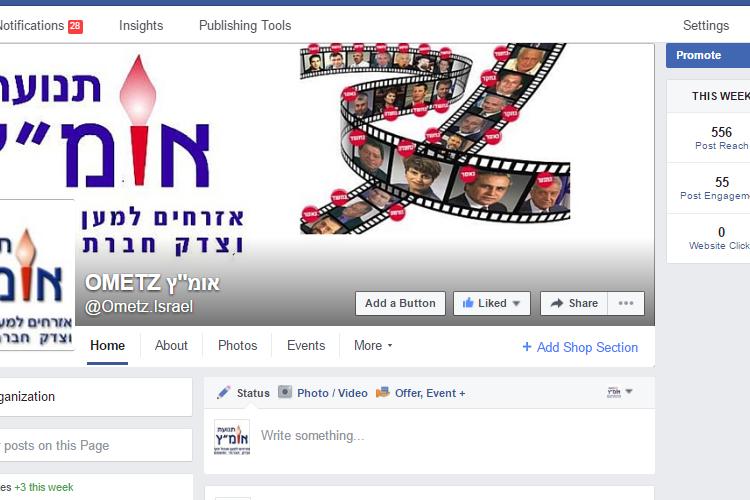Image resolution: width=750 pixels, height=500 pixels.
Task: Click the plus Add Shop Section link
Action: click(x=580, y=347)
